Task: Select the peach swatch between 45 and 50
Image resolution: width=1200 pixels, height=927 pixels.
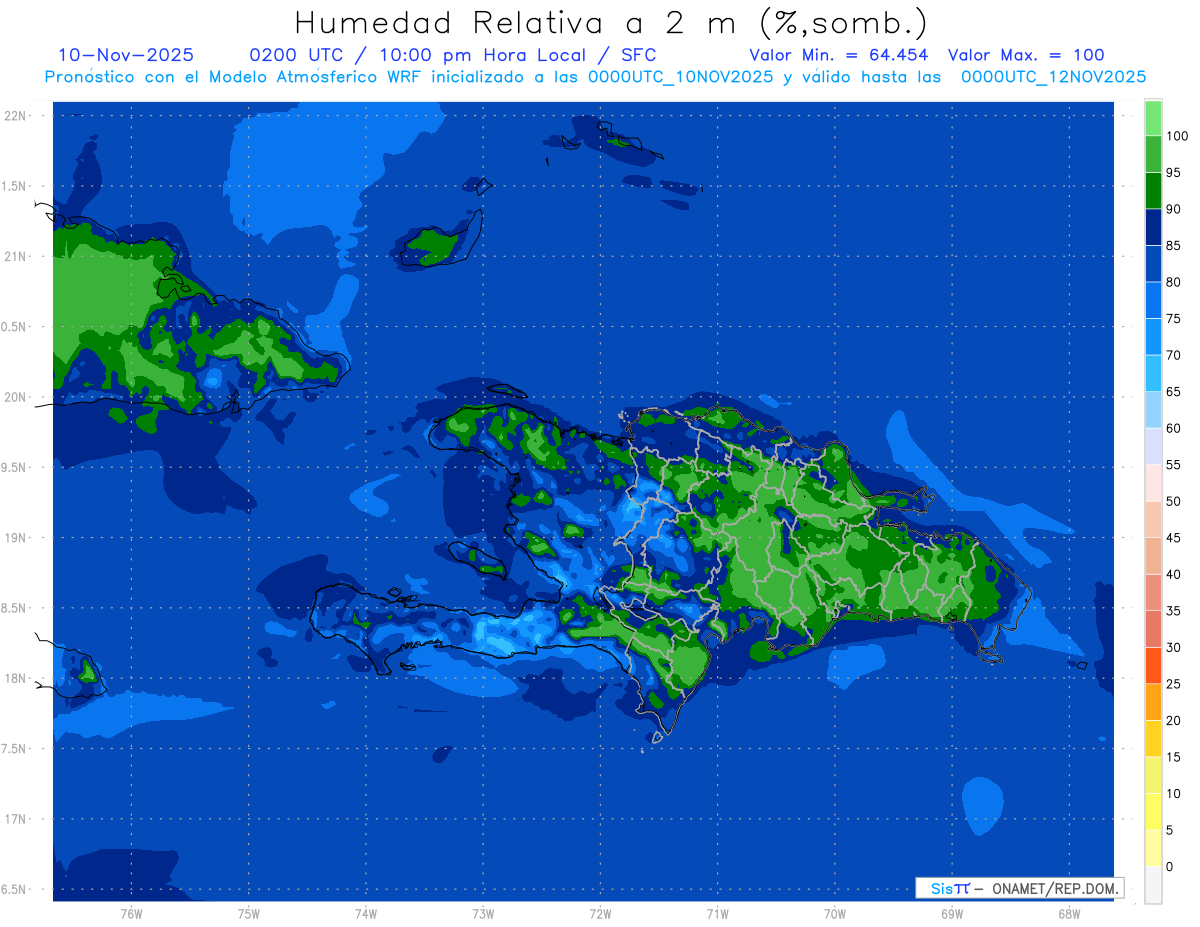Action: pos(1153,519)
